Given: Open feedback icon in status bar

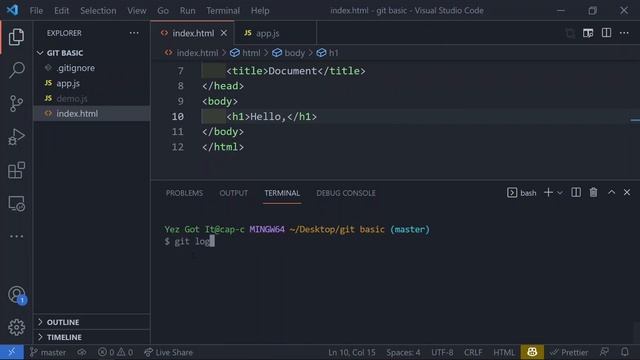Looking at the screenshot, I should click(604, 352).
